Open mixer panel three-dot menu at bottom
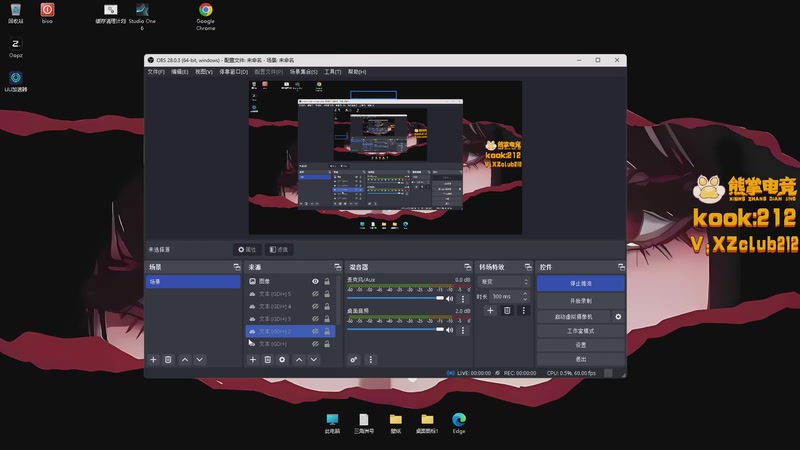The width and height of the screenshot is (800, 450). [x=370, y=360]
